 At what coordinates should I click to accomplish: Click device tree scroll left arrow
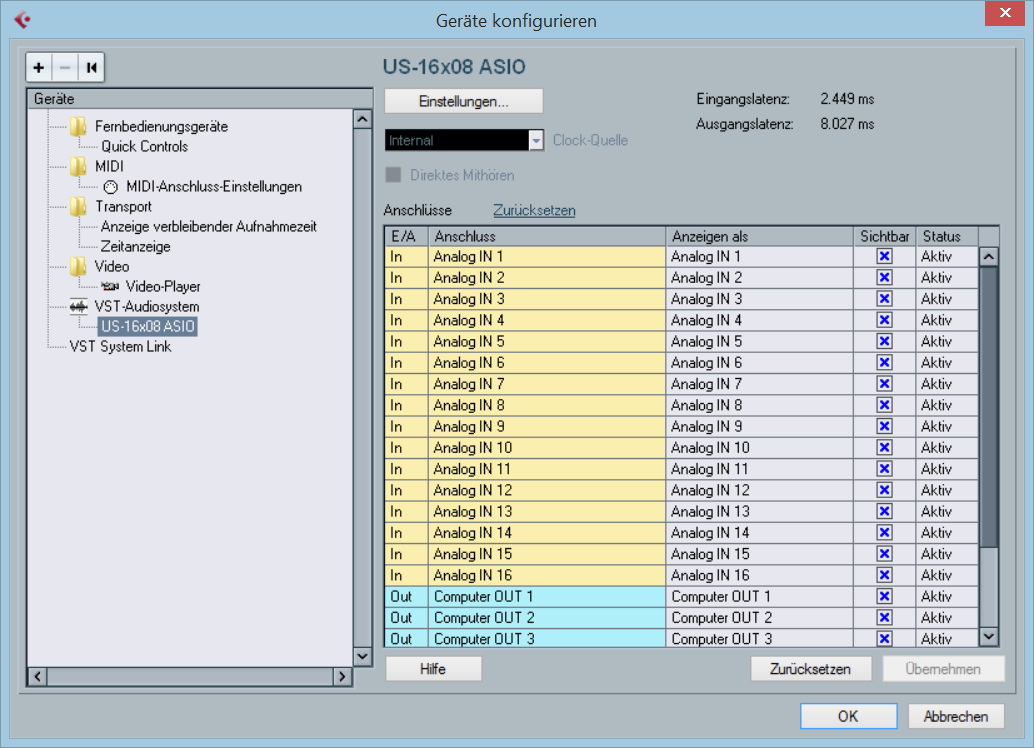[38, 676]
